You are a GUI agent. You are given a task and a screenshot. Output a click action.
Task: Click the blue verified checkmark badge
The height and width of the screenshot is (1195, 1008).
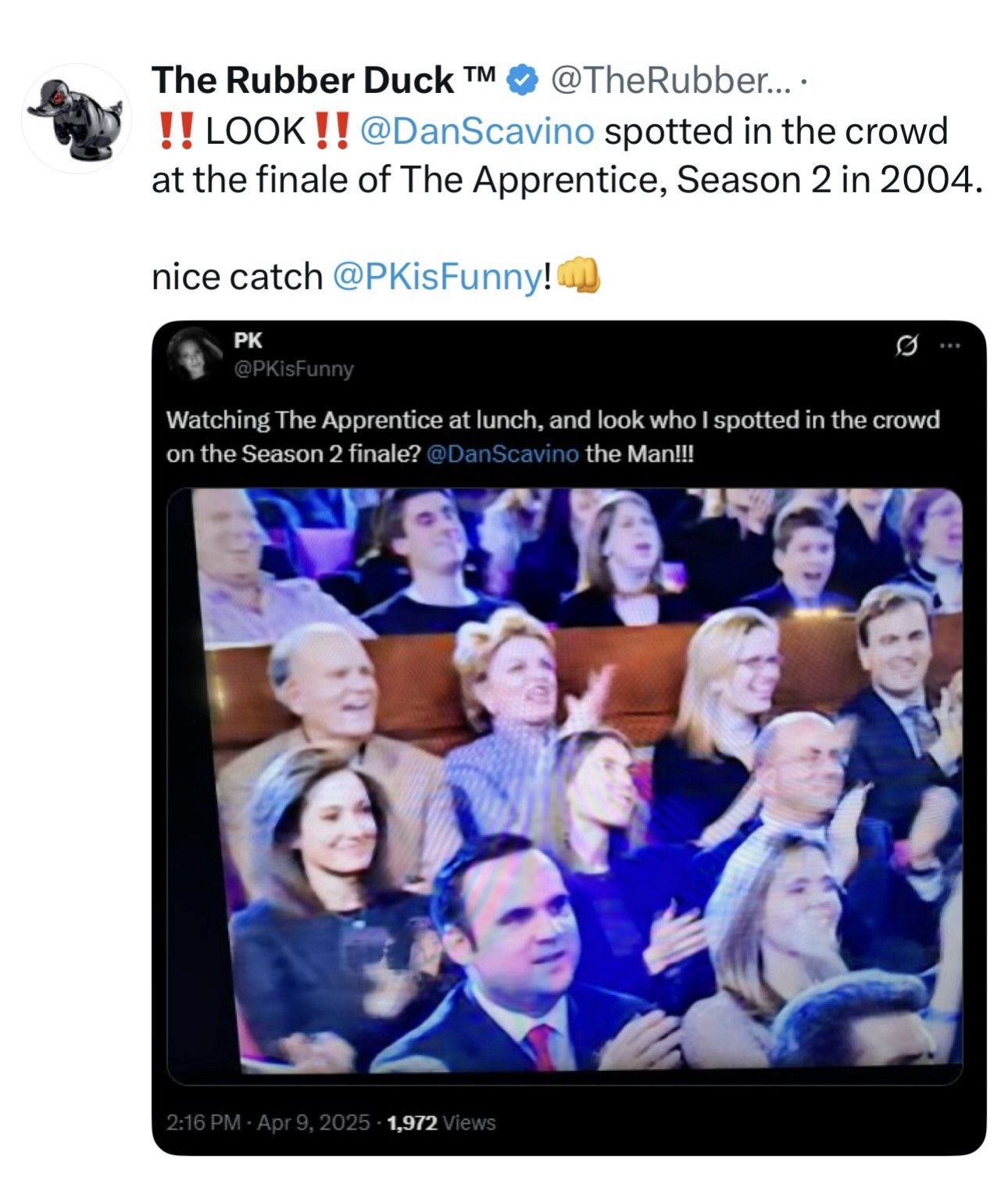(523, 80)
